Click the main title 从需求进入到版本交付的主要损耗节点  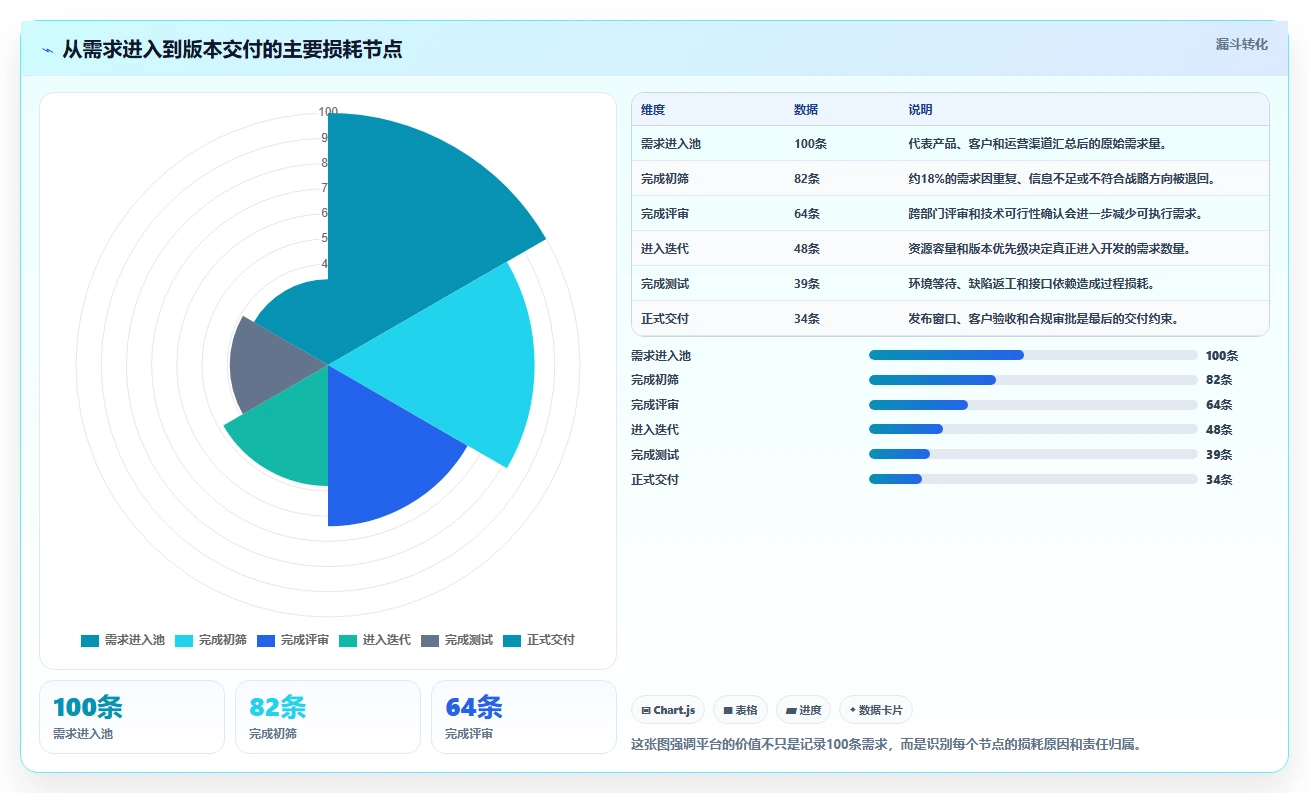[x=232, y=49]
